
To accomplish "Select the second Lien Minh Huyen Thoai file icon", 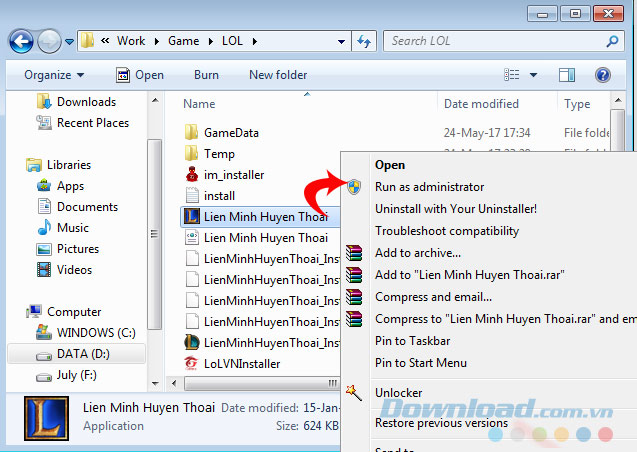I will pyautogui.click(x=192, y=238).
